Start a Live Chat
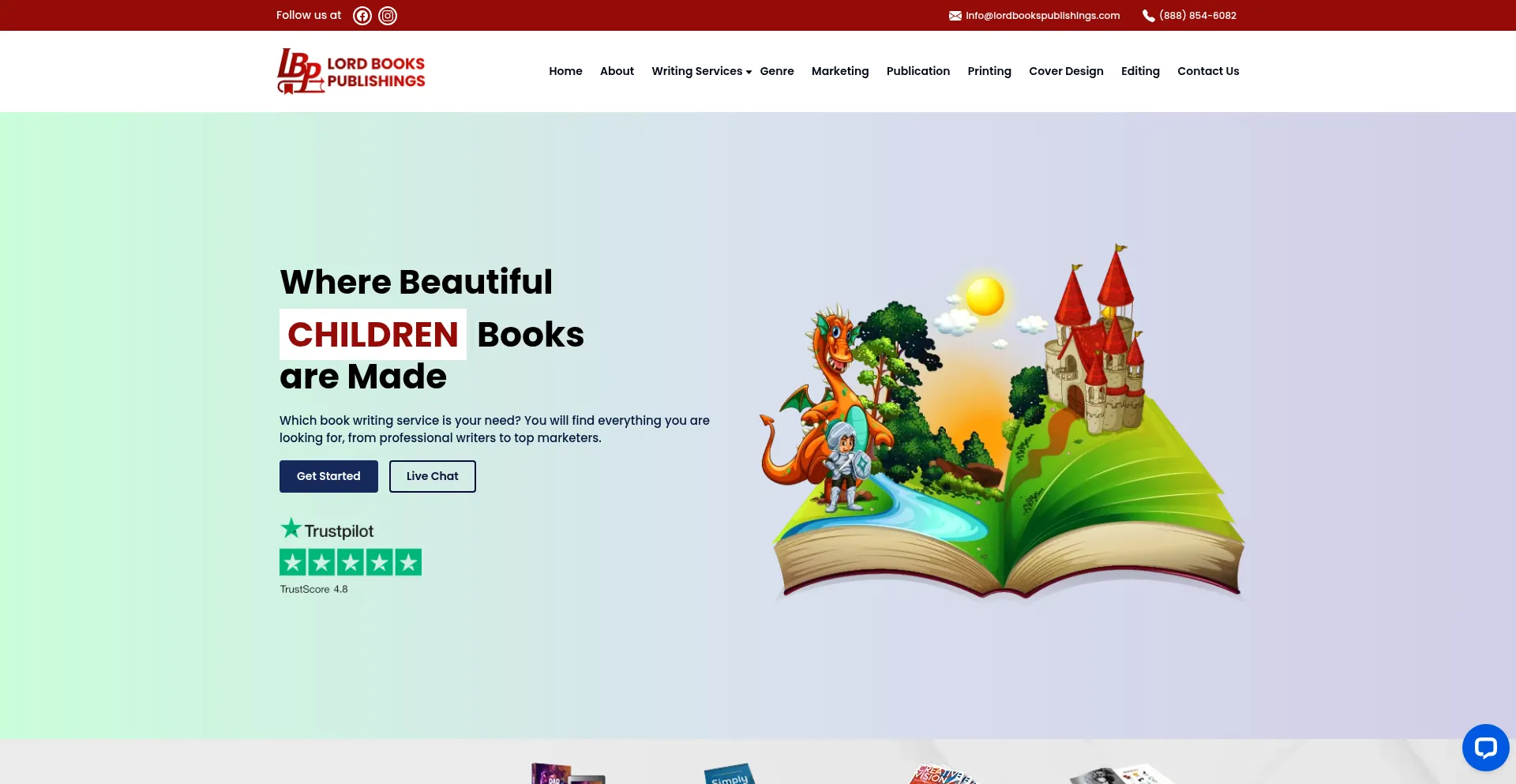This screenshot has width=1516, height=784. (x=432, y=476)
